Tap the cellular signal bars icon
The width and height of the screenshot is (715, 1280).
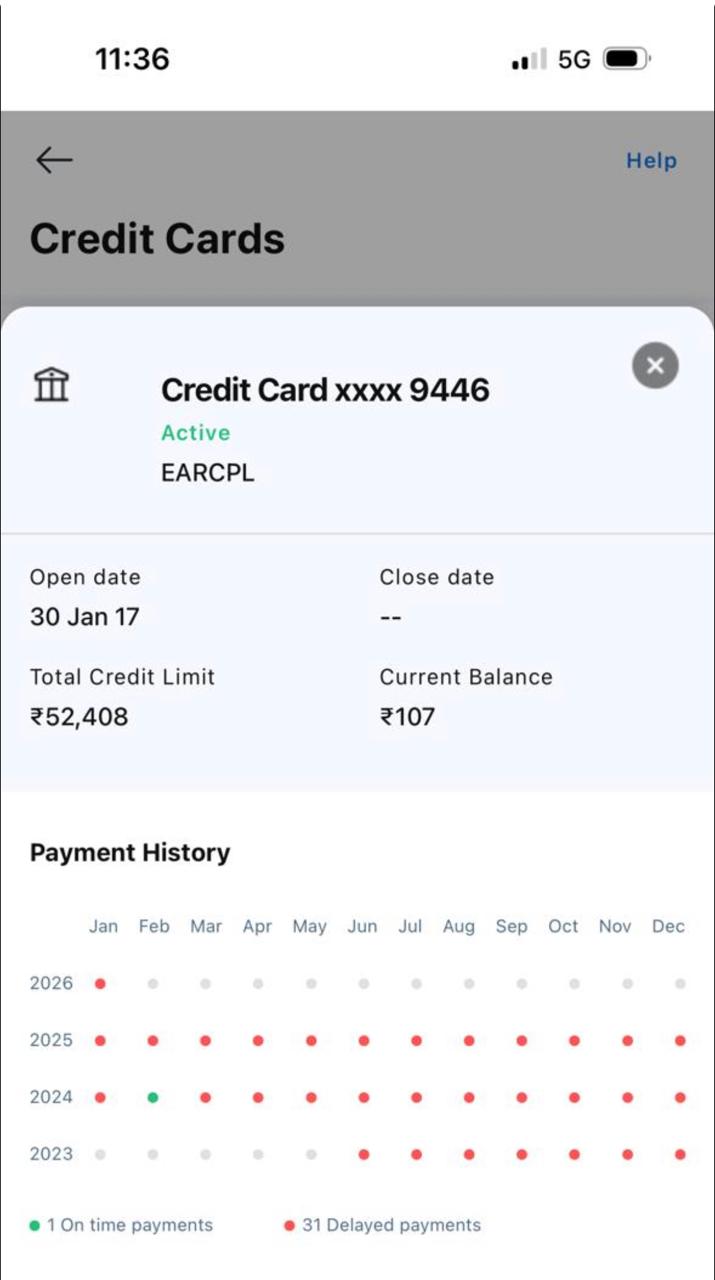[529, 60]
